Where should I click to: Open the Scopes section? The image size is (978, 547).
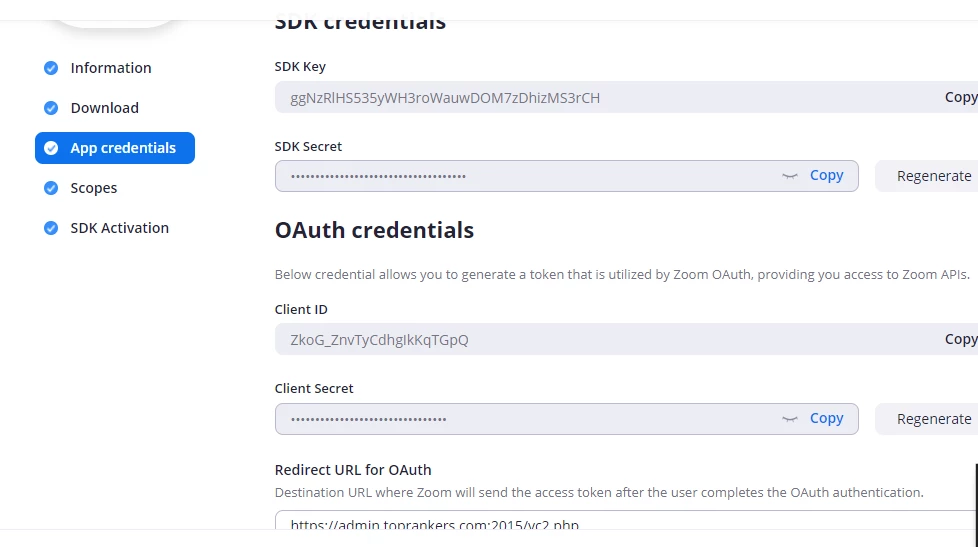point(93,188)
